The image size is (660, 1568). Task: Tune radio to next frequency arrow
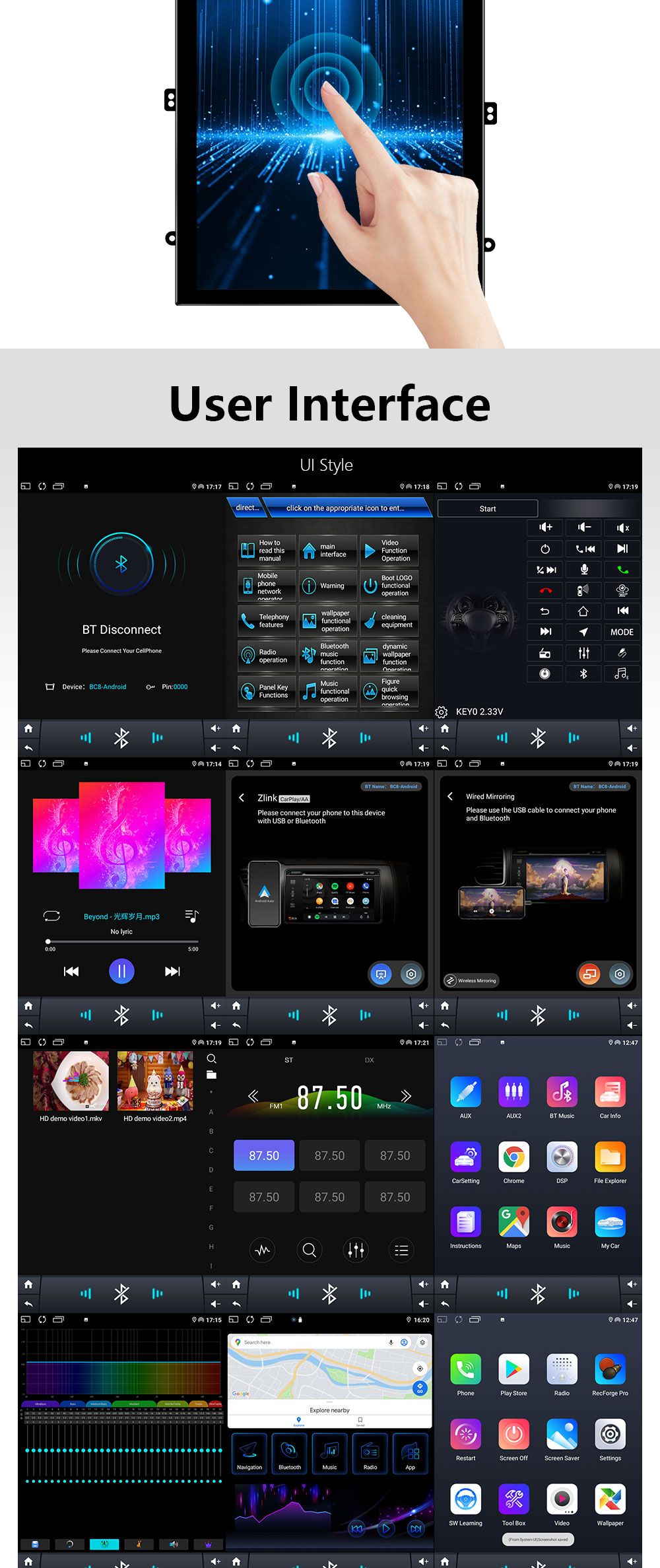(406, 1096)
